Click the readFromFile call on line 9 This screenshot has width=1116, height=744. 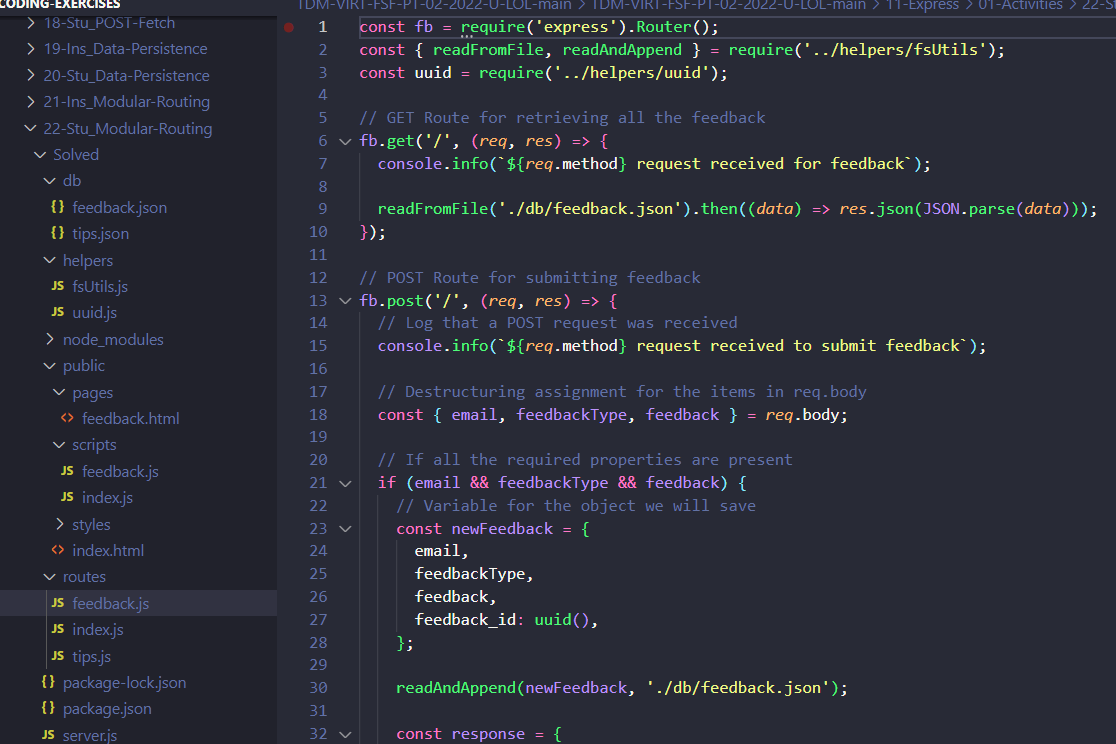click(433, 209)
